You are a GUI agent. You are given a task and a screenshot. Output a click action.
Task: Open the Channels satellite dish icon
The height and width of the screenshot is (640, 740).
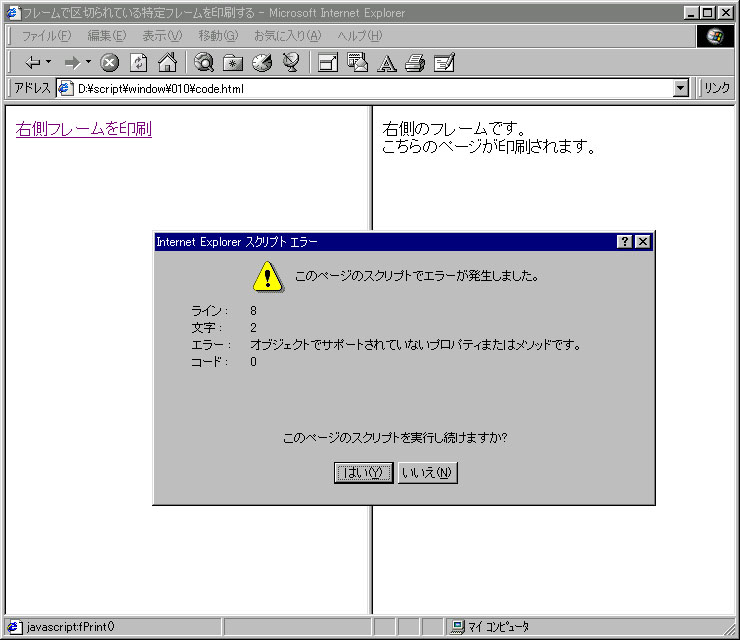tap(291, 62)
